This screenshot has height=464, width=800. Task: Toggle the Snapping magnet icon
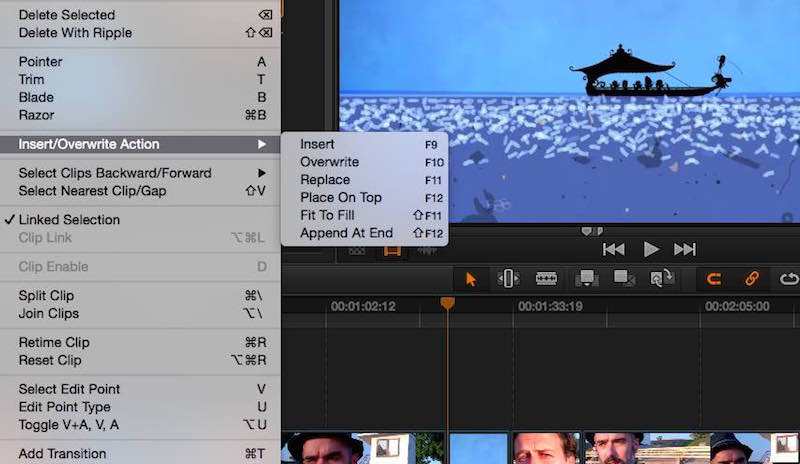tap(713, 279)
